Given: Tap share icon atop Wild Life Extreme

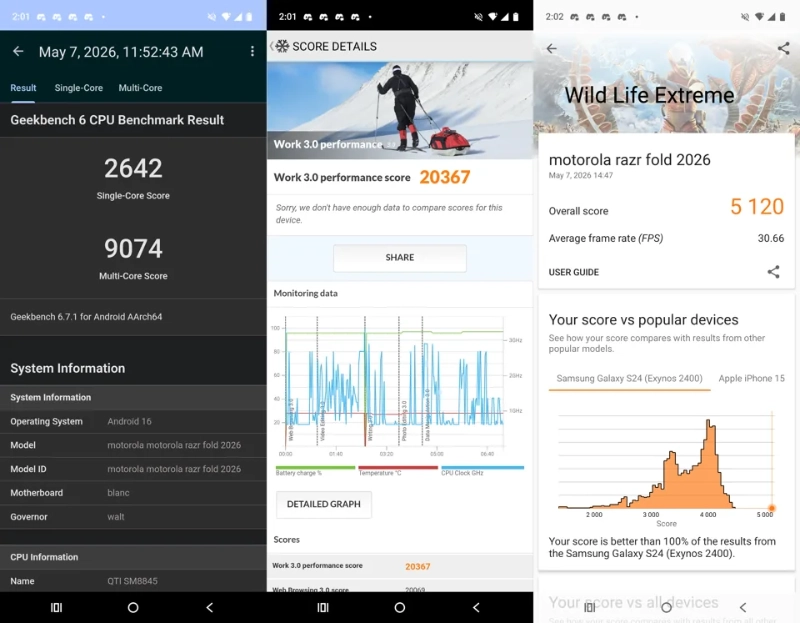Looking at the screenshot, I should click(x=784, y=48).
